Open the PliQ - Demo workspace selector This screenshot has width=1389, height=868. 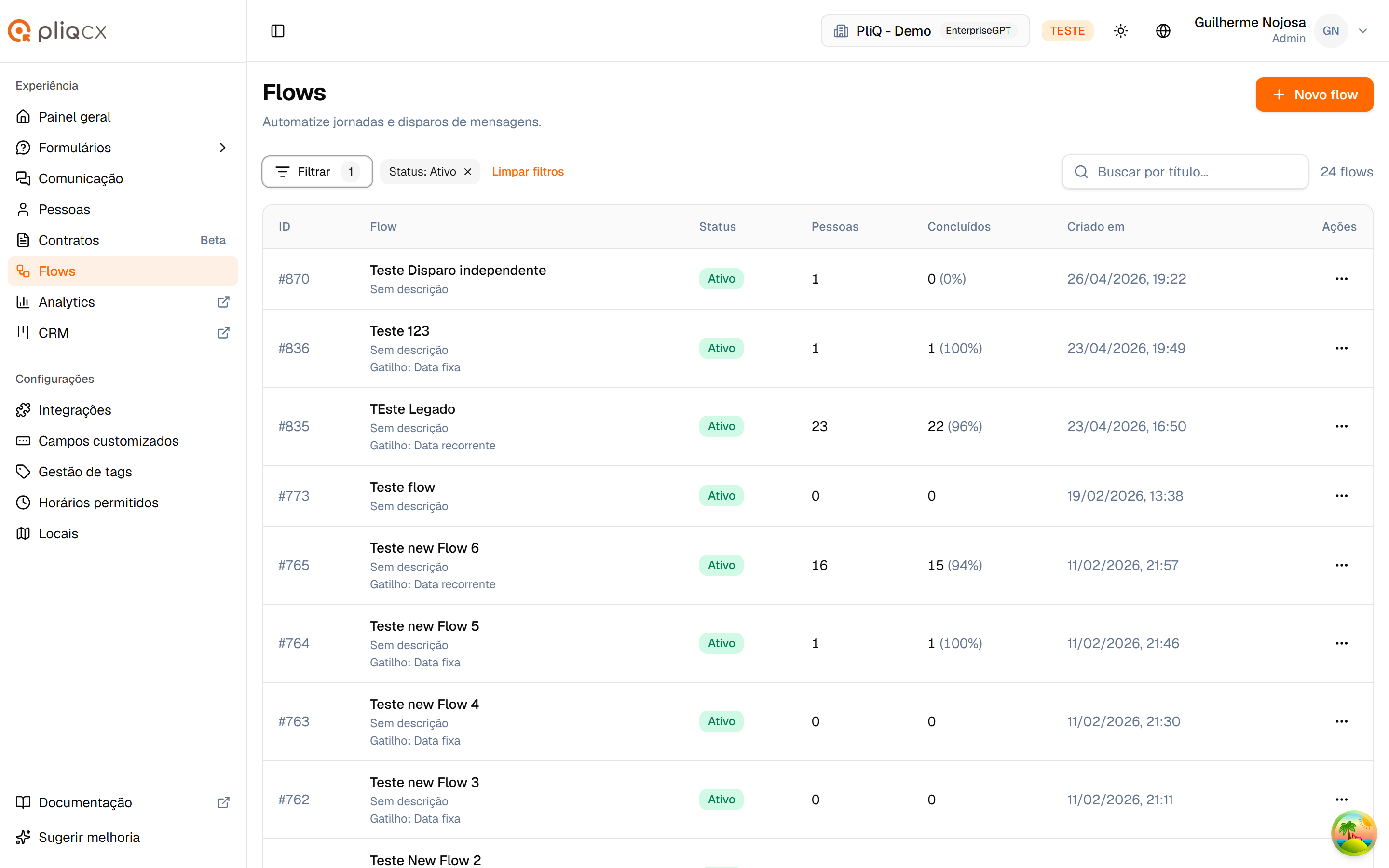point(925,31)
